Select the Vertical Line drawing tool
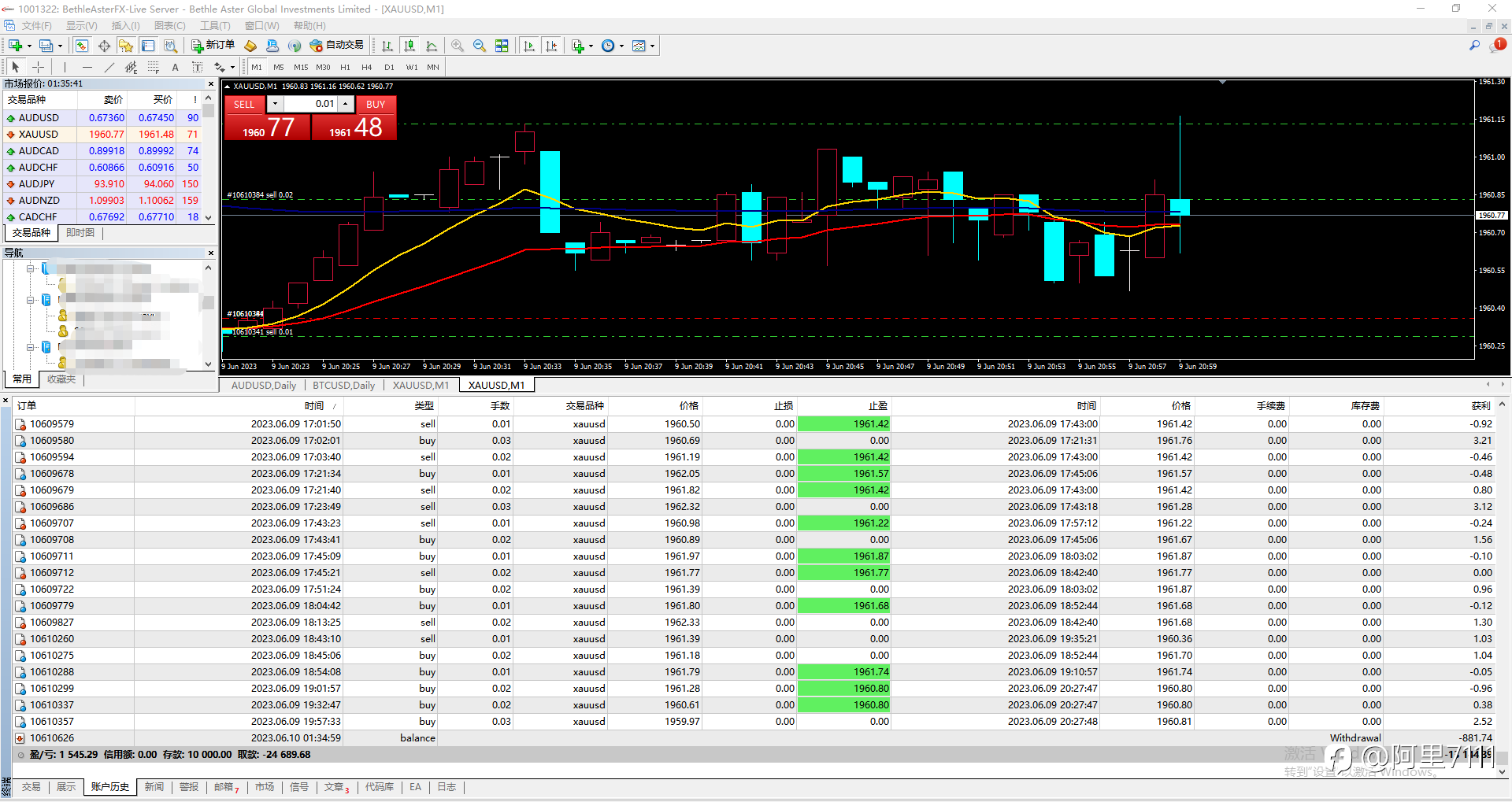This screenshot has width=1512, height=802. (x=65, y=67)
